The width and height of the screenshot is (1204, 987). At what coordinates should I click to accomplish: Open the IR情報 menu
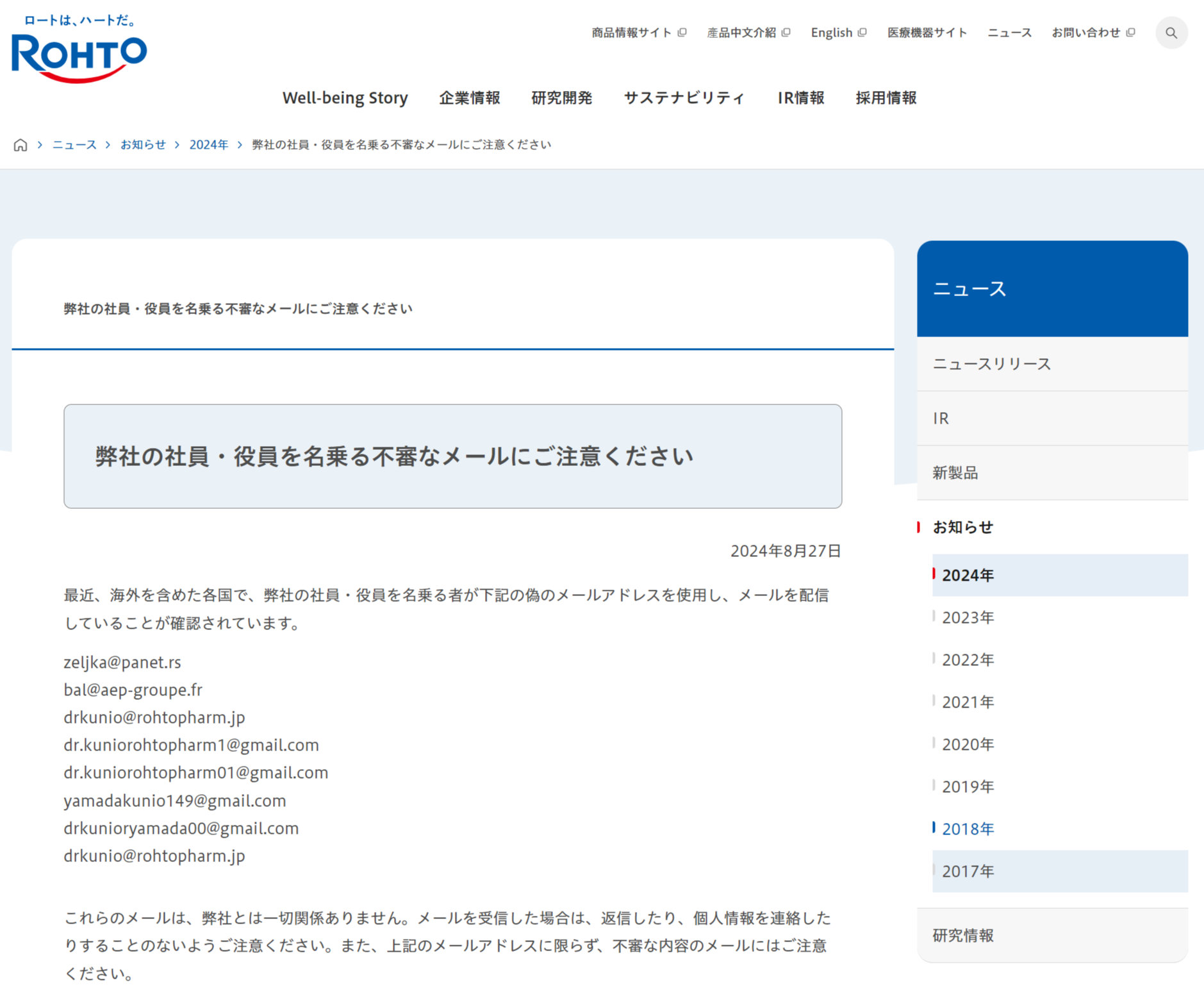tap(800, 98)
